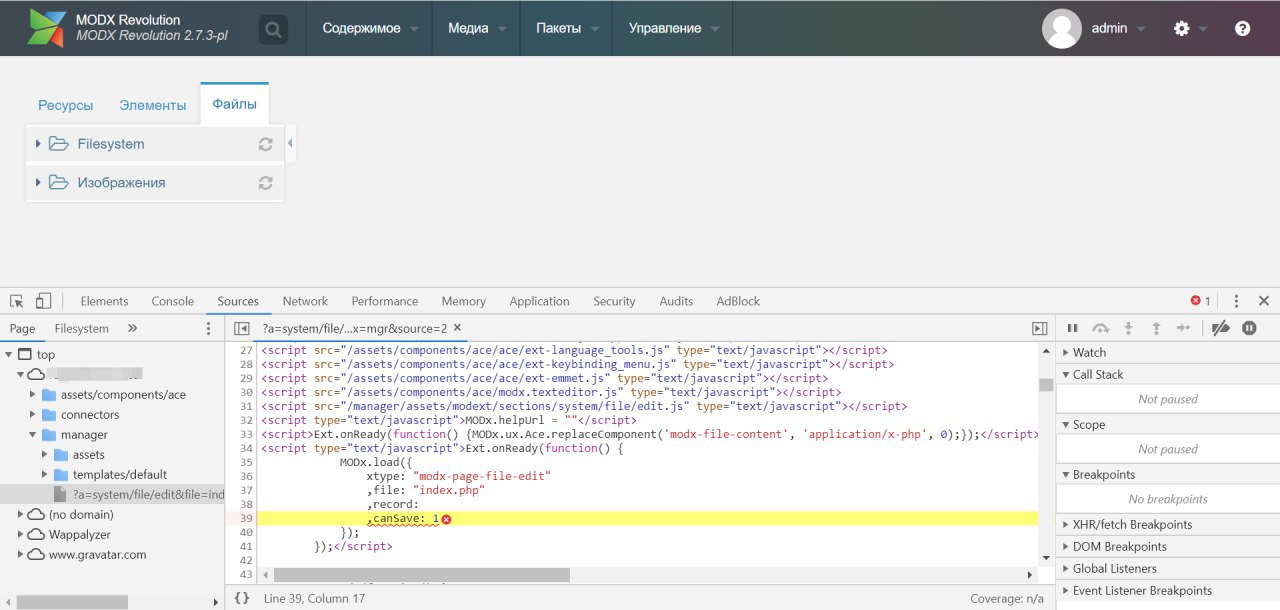This screenshot has width=1280, height=610.
Task: Open the DevTools Network tab
Action: (x=305, y=301)
